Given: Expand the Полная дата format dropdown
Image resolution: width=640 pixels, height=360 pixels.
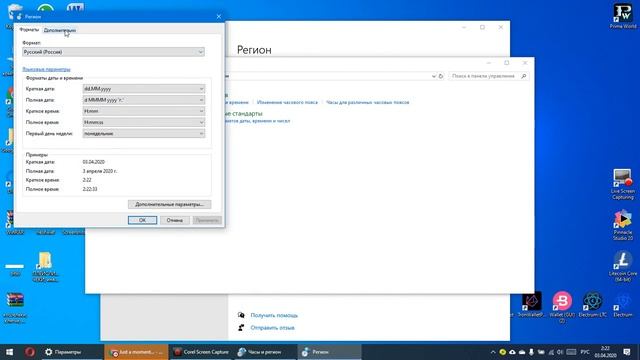Looking at the screenshot, I should (x=144, y=100).
